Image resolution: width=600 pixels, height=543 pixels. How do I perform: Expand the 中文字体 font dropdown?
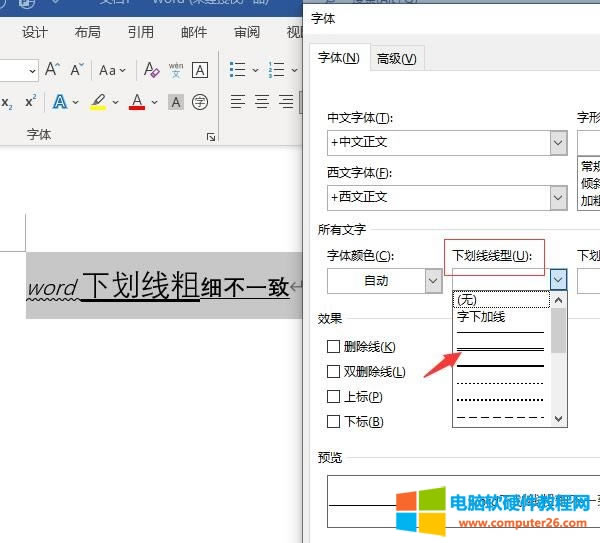[558, 143]
